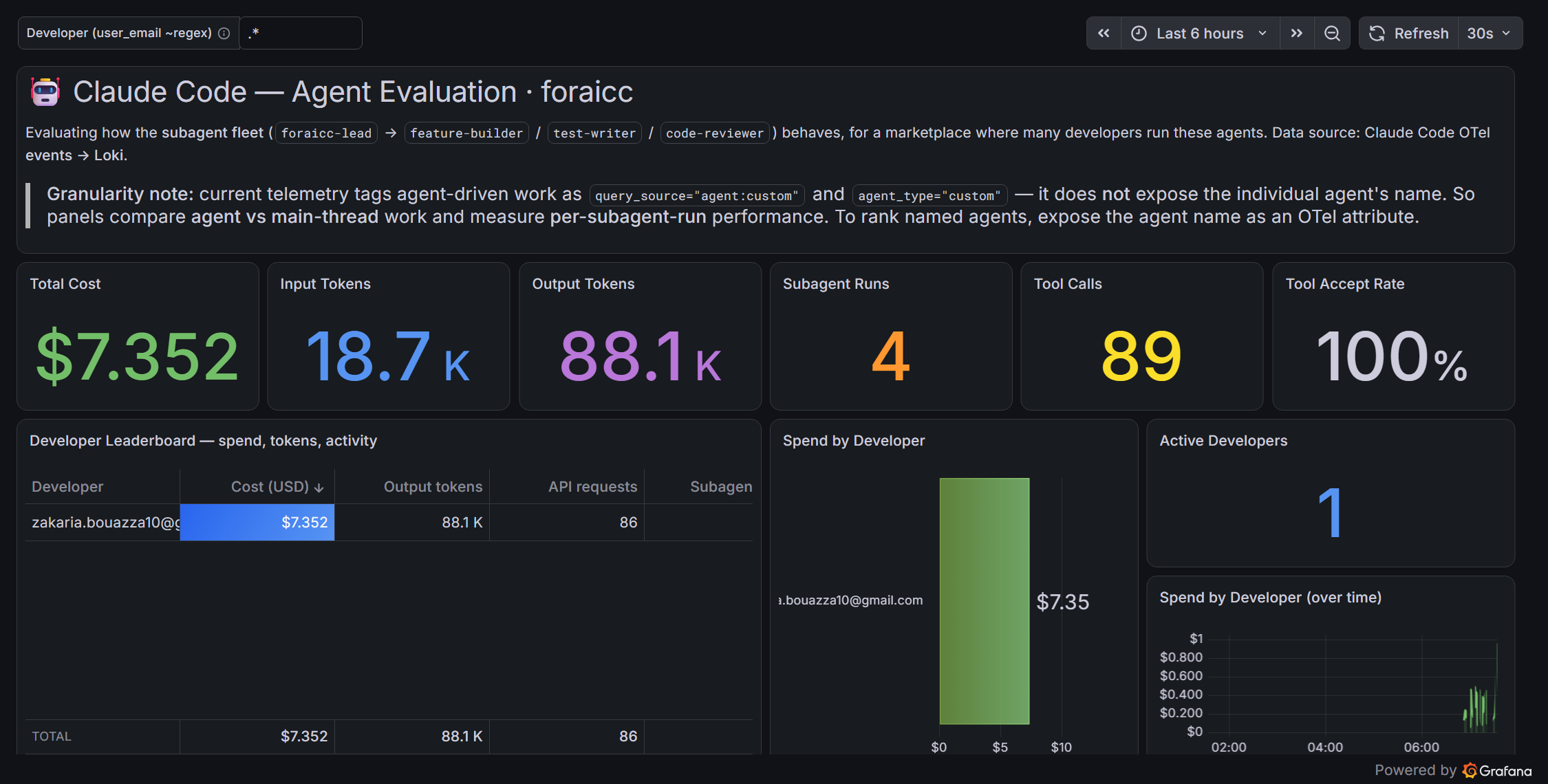The height and width of the screenshot is (784, 1548).
Task: Click the $7.352 cost gauge cell
Action: click(x=257, y=522)
